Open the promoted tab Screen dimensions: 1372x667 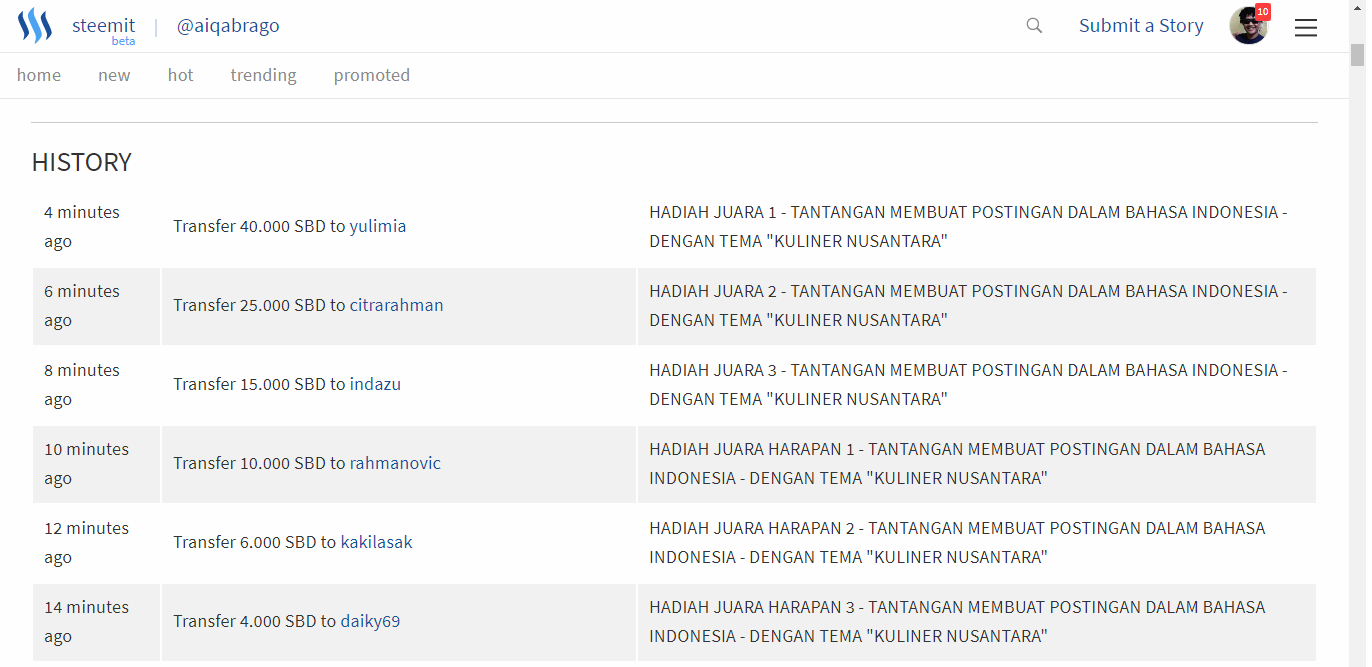point(372,75)
